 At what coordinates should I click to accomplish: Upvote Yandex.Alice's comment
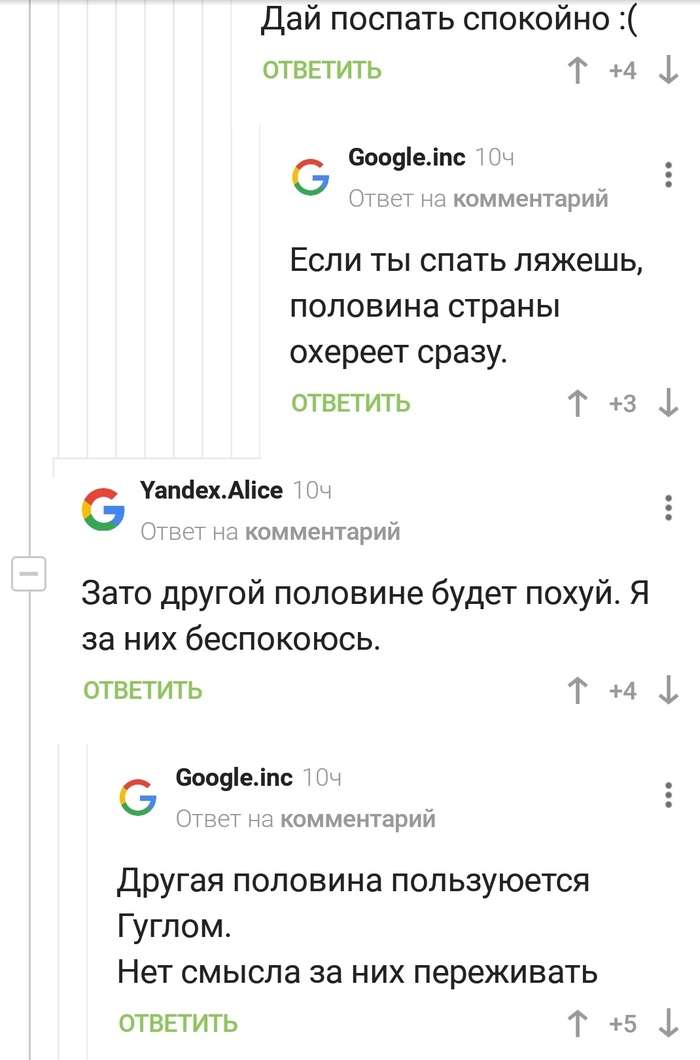(576, 690)
